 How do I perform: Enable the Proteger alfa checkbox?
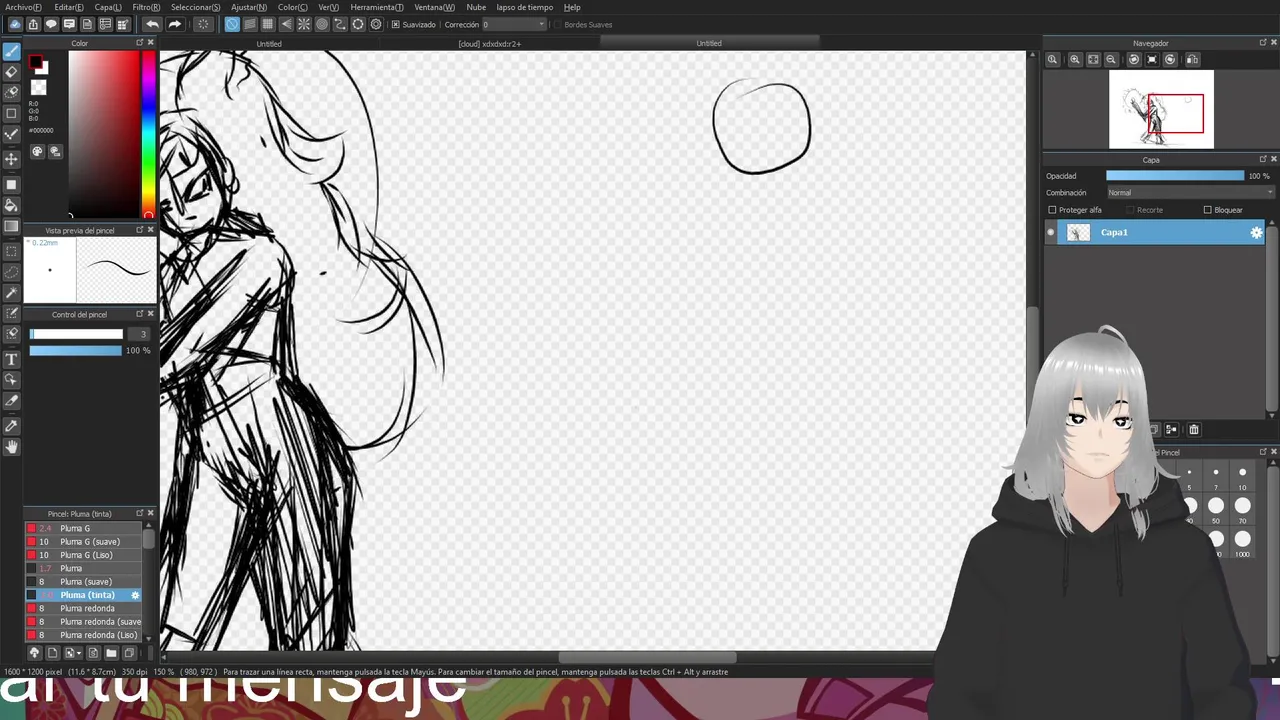1052,210
